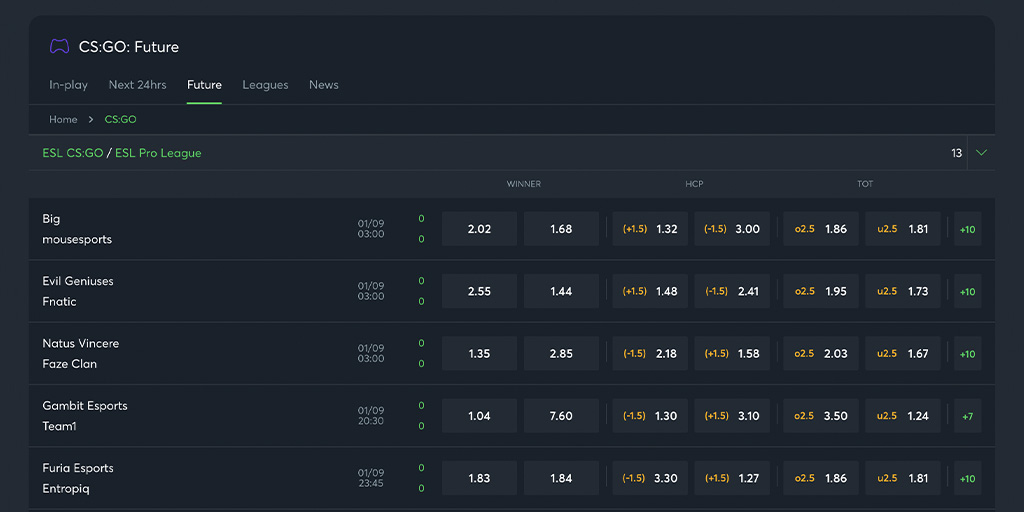
Task: Select Evil Geniuses handicap (+1.5) 1.48
Action: 650,291
